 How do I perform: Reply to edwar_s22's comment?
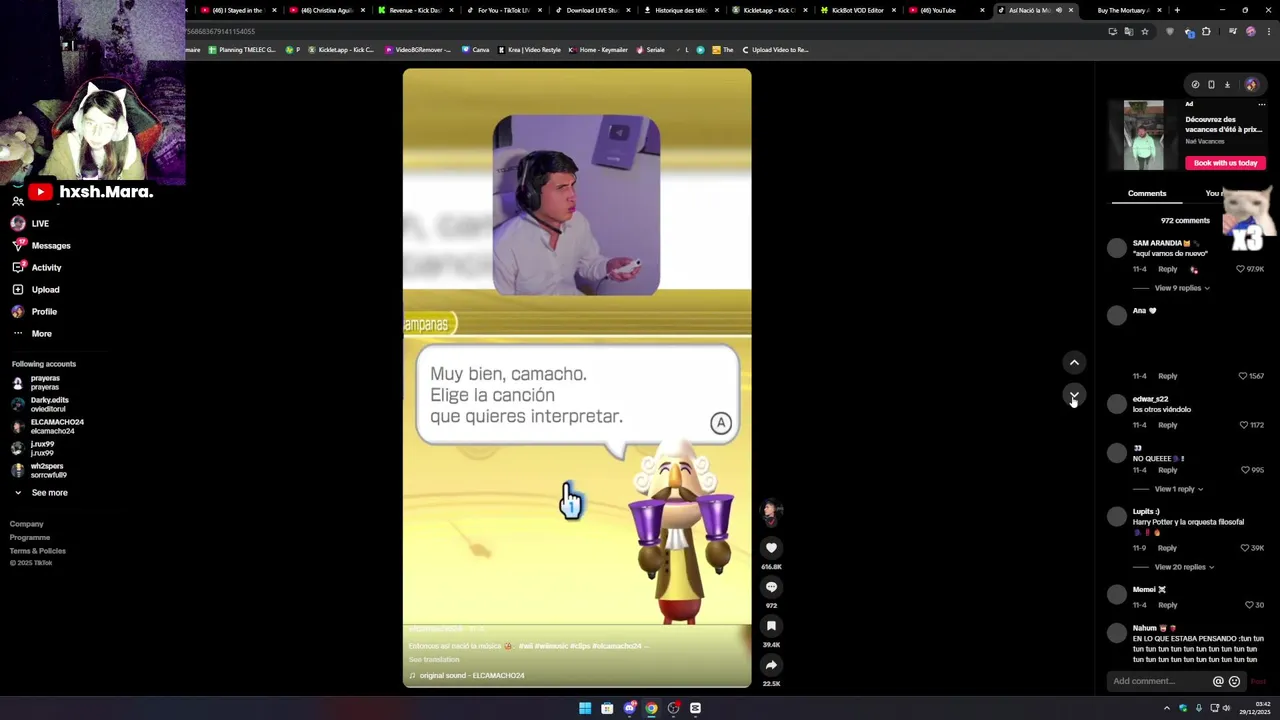coord(1168,425)
